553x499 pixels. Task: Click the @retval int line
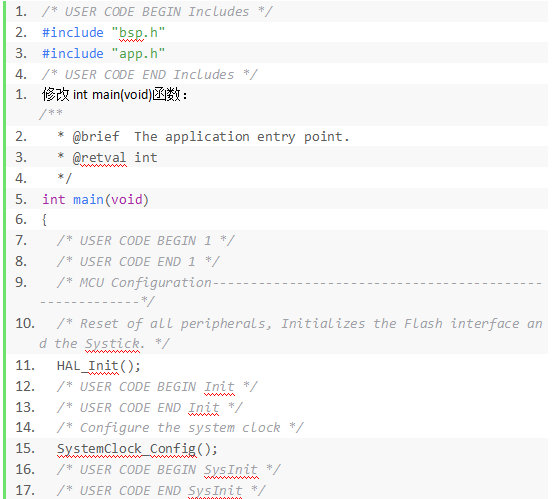pyautogui.click(x=108, y=158)
